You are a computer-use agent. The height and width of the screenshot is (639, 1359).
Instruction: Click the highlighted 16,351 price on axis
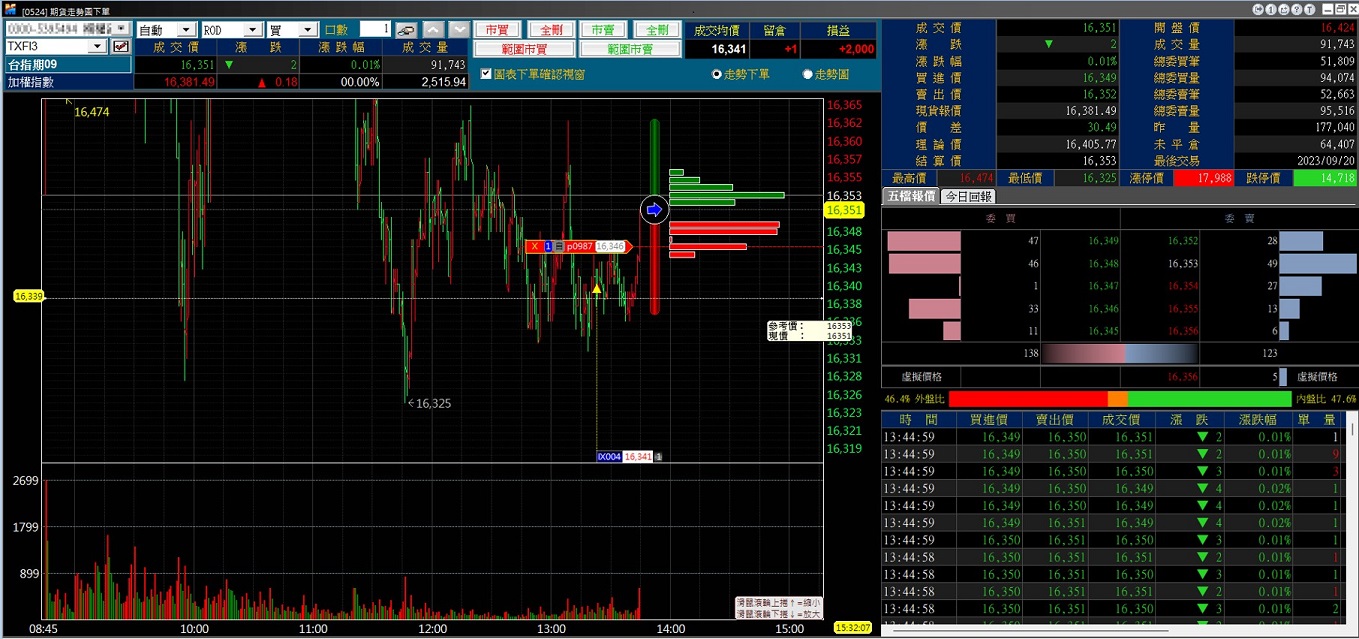[844, 210]
